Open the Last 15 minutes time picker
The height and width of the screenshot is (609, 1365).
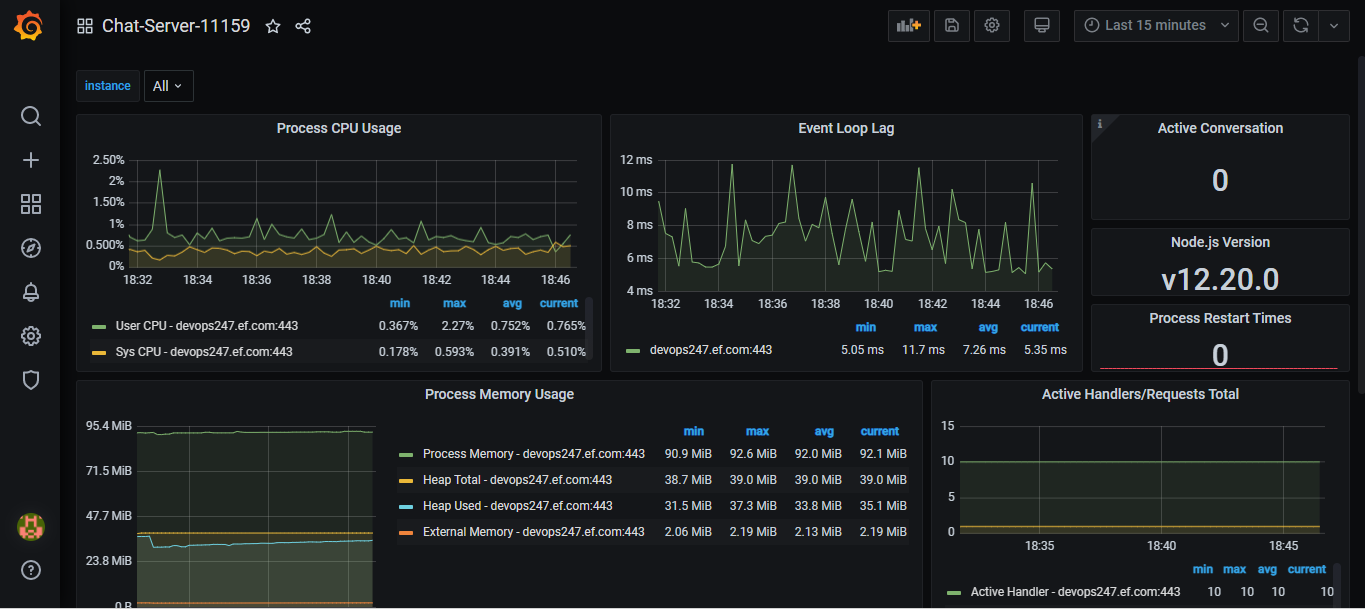1156,26
